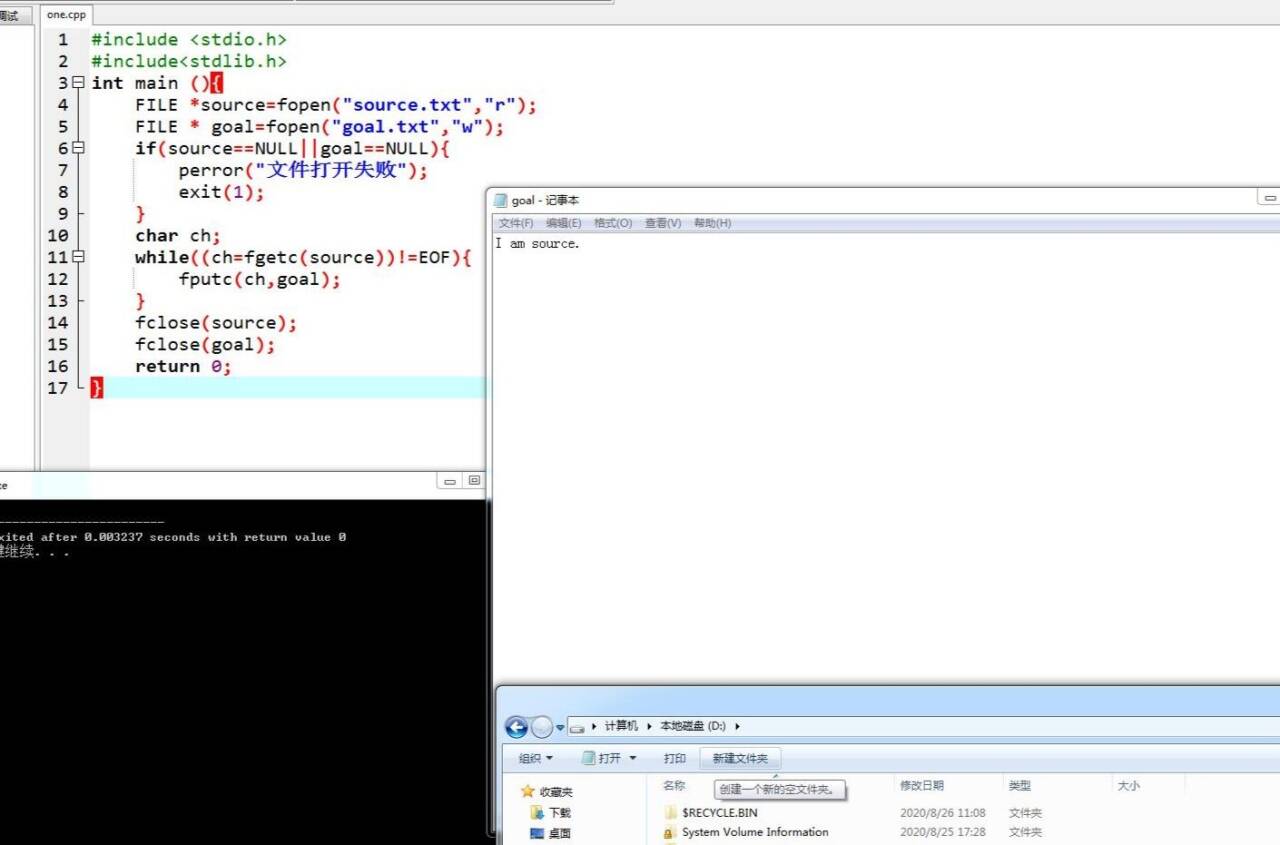Select the $RECYCLE.BIN folder

[719, 813]
